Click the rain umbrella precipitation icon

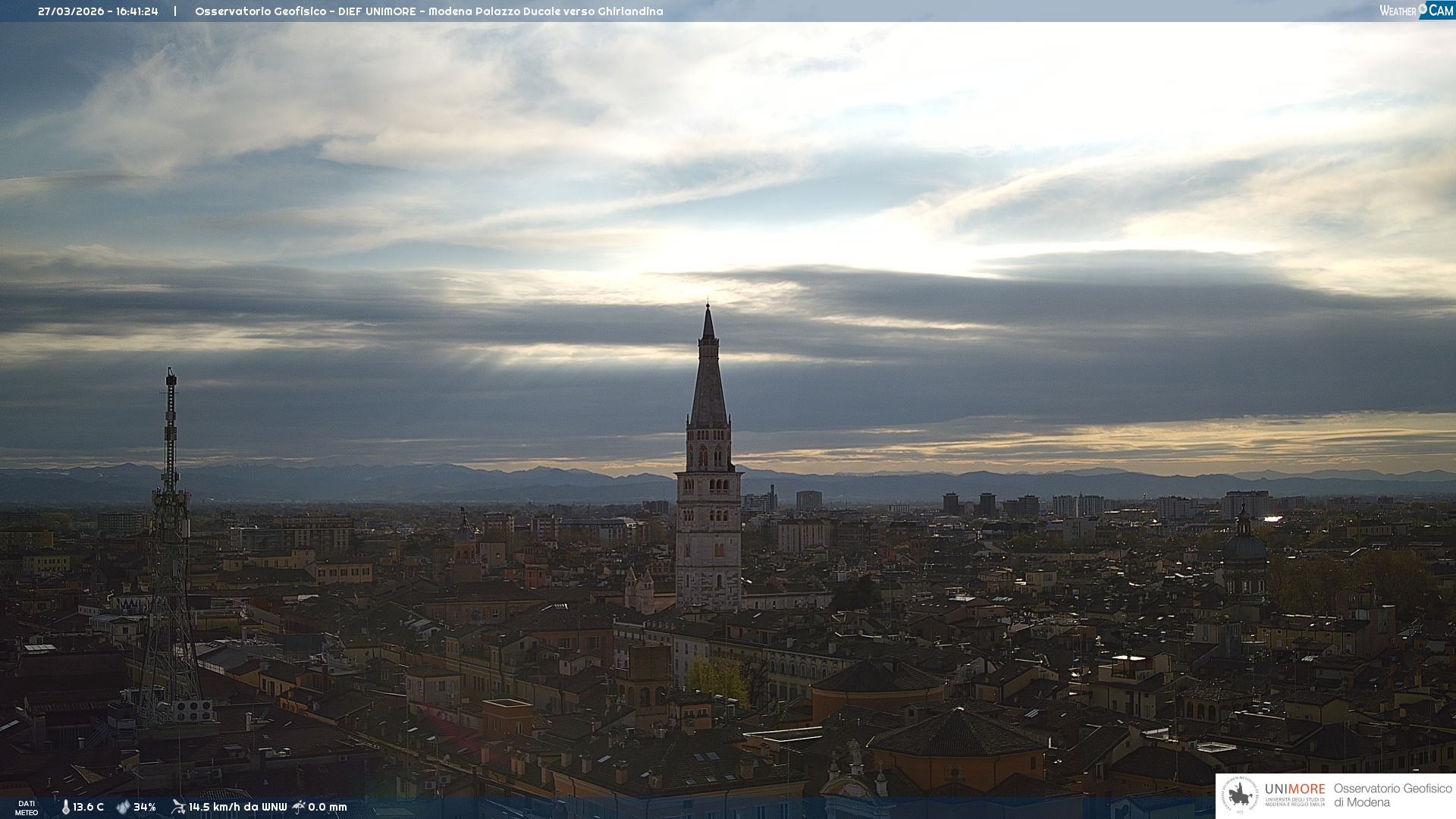[x=299, y=807]
